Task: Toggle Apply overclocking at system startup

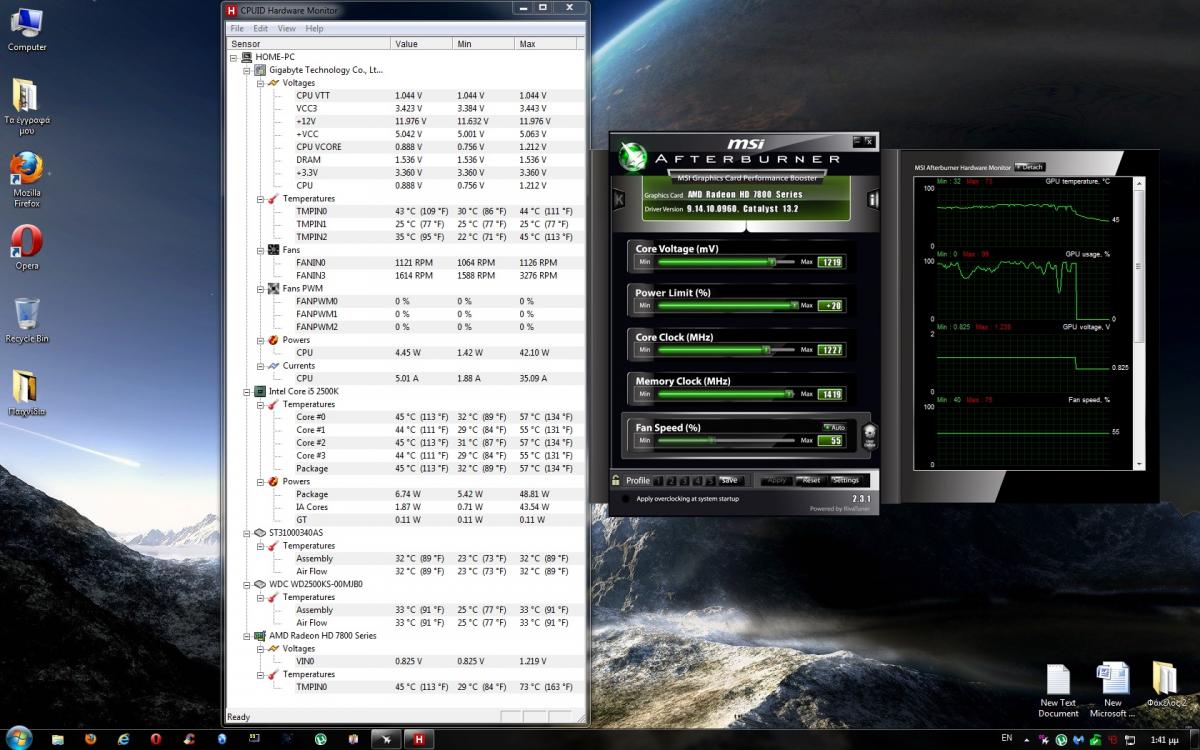Action: point(626,498)
